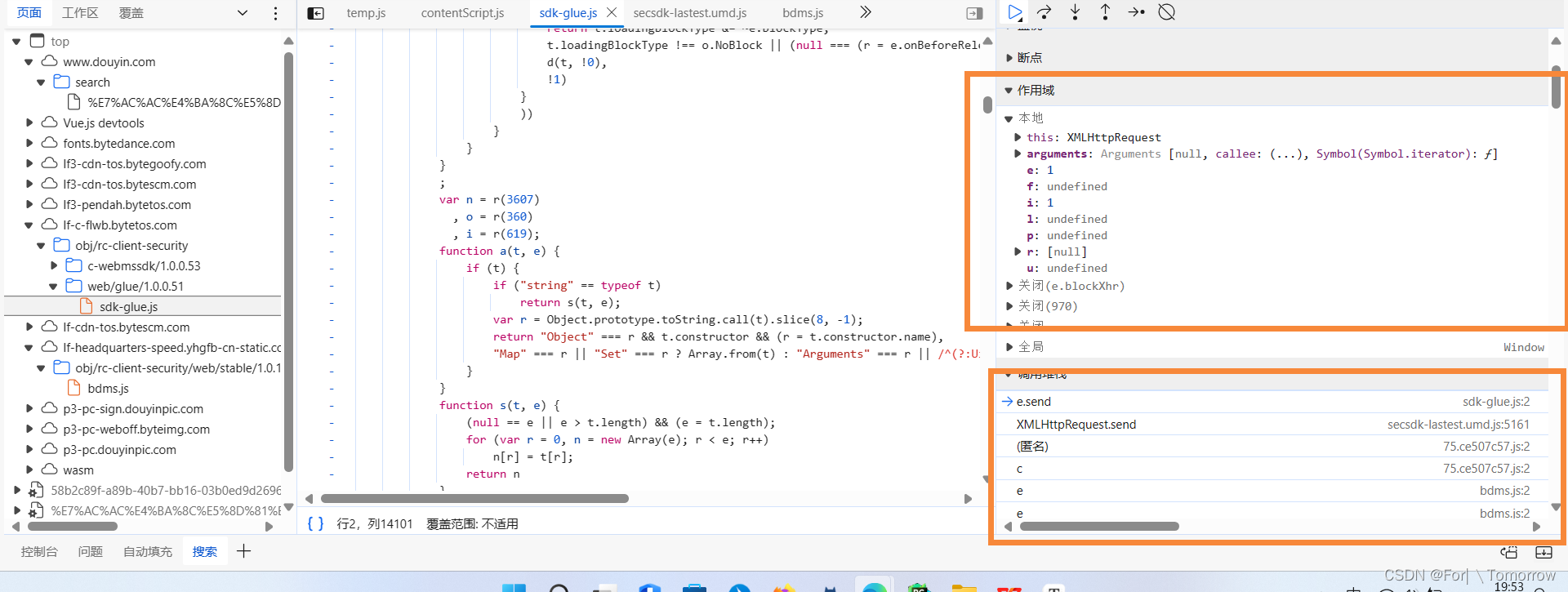
Task: Click the 58b2c89f-a89b worker script node
Action: coord(166,491)
